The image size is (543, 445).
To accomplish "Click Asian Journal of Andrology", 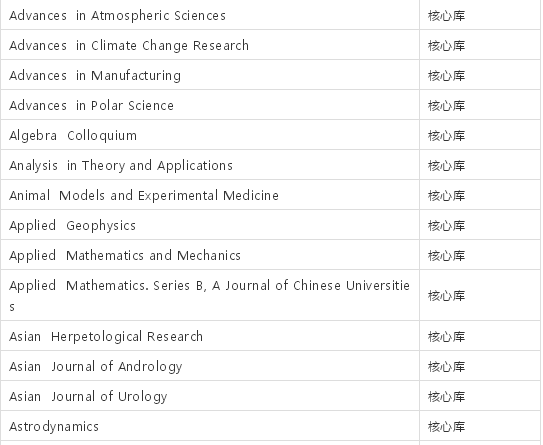I will [x=96, y=367].
